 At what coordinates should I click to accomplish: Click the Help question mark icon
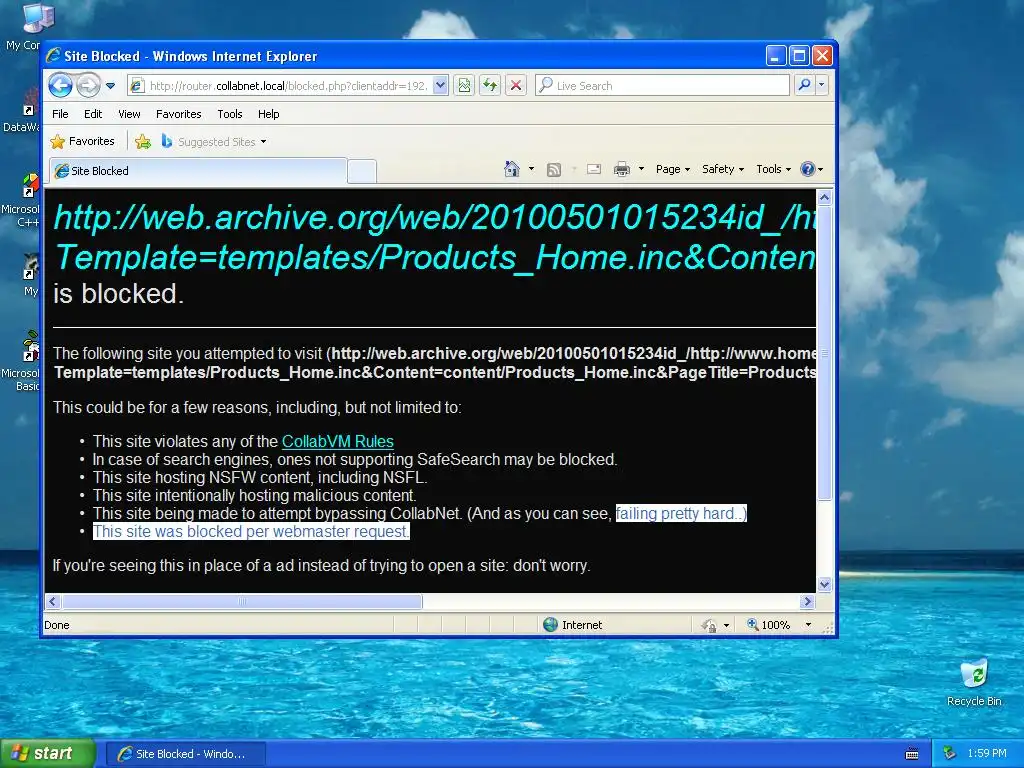[808, 169]
